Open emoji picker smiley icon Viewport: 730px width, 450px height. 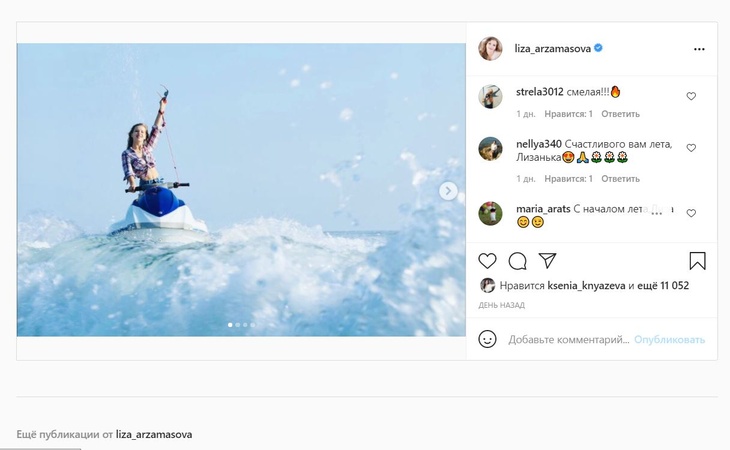[x=487, y=339]
